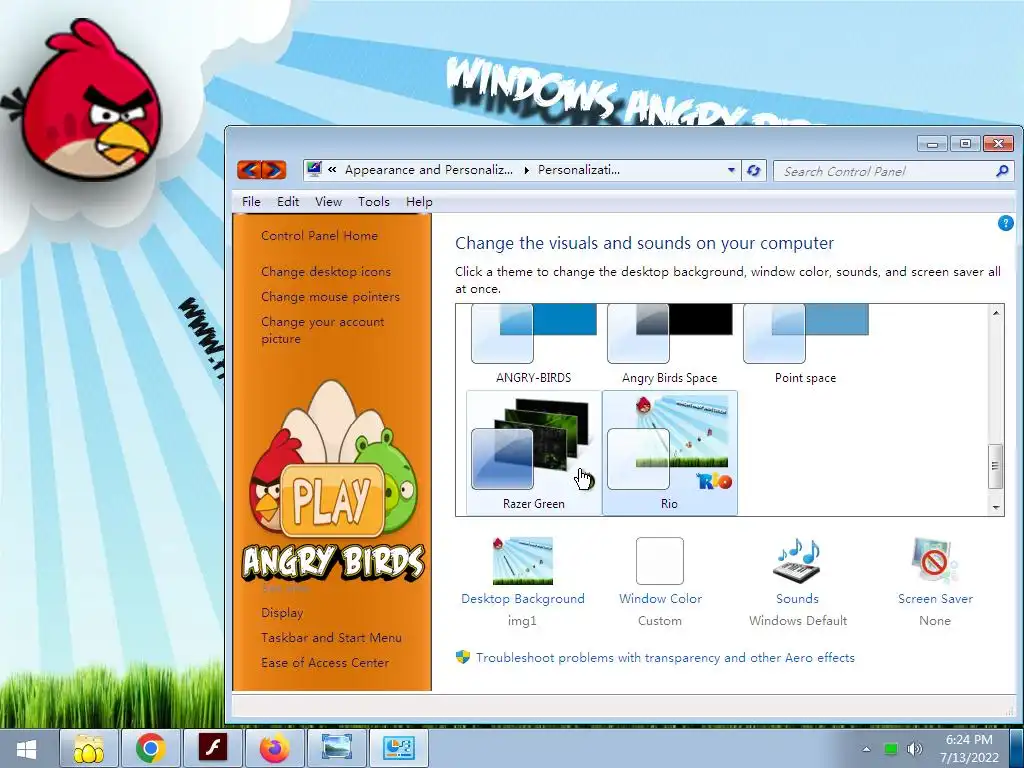Click the theme list scroll down arrow
Image resolution: width=1024 pixels, height=768 pixels.
(996, 507)
